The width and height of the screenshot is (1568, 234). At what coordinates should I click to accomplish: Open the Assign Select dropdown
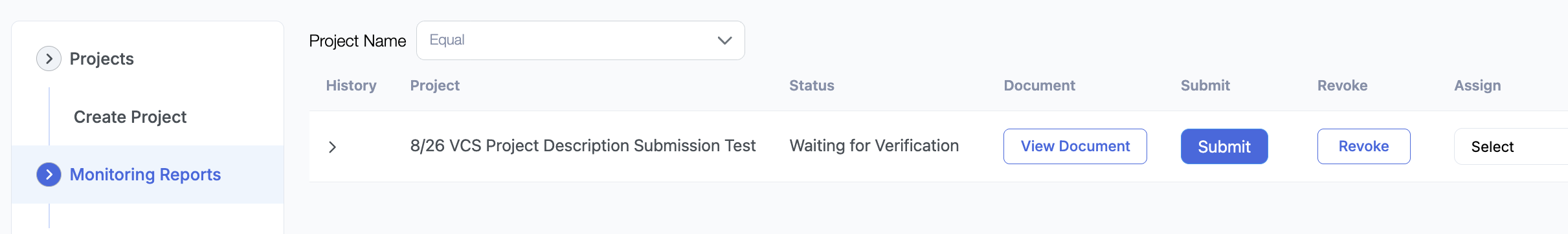click(x=1510, y=147)
